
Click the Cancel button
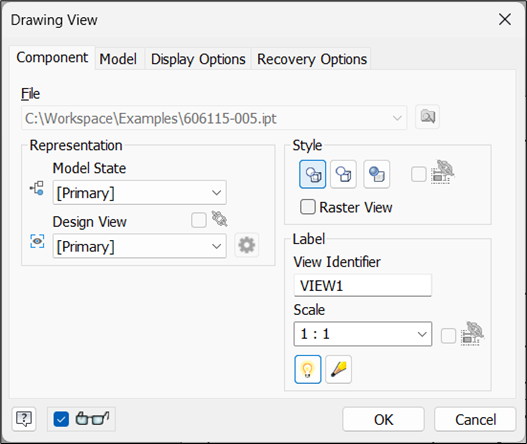[x=475, y=419]
